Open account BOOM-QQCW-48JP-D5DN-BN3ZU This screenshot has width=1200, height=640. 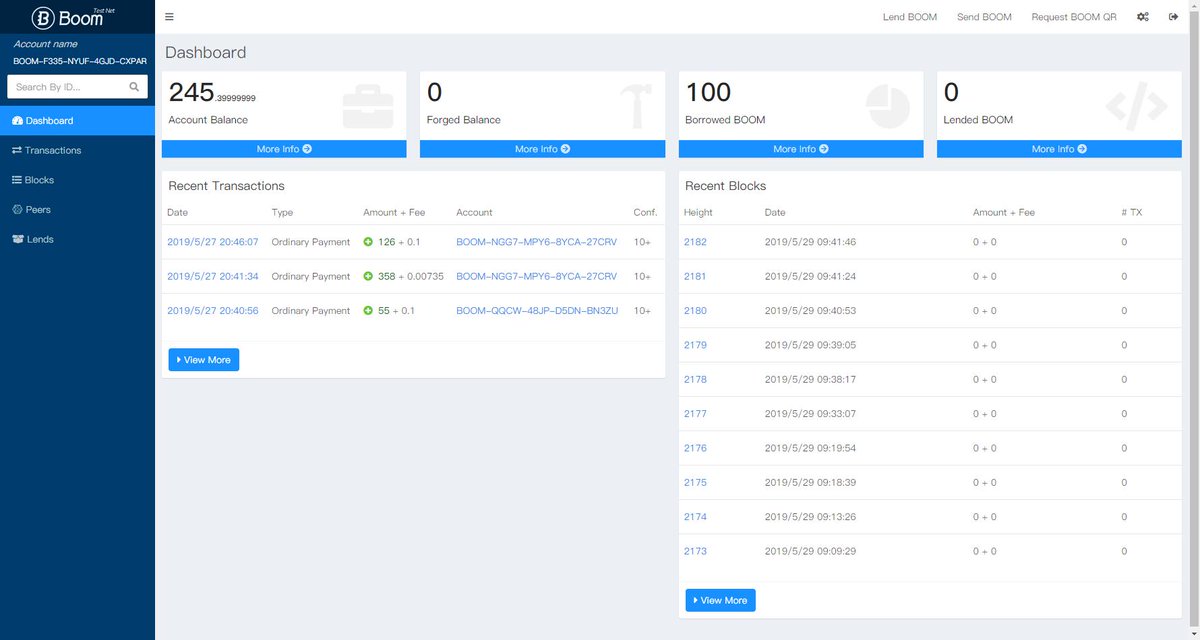[537, 311]
